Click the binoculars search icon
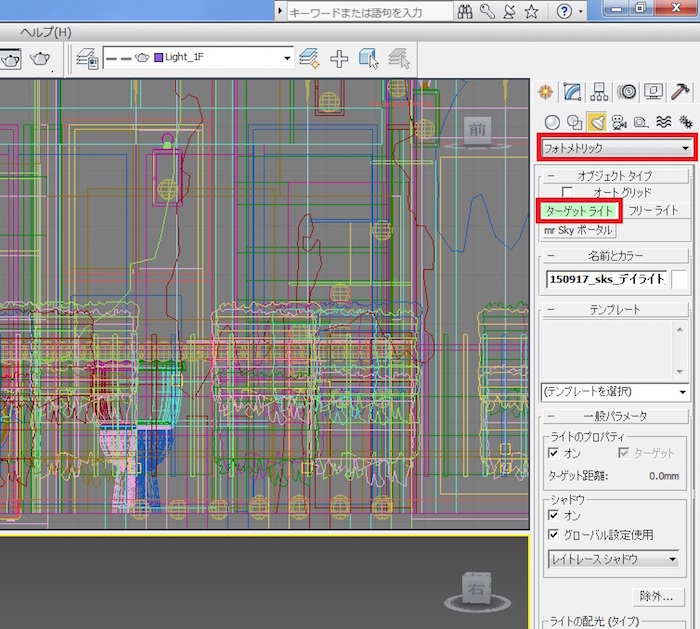This screenshot has height=629, width=700. point(465,11)
